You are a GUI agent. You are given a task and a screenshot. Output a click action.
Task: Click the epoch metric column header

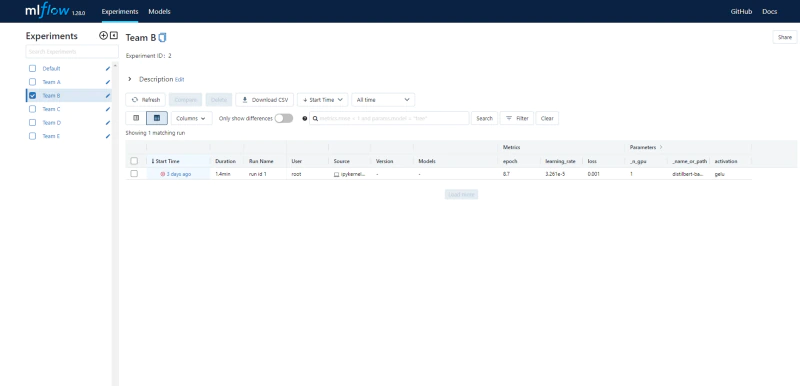(x=510, y=161)
